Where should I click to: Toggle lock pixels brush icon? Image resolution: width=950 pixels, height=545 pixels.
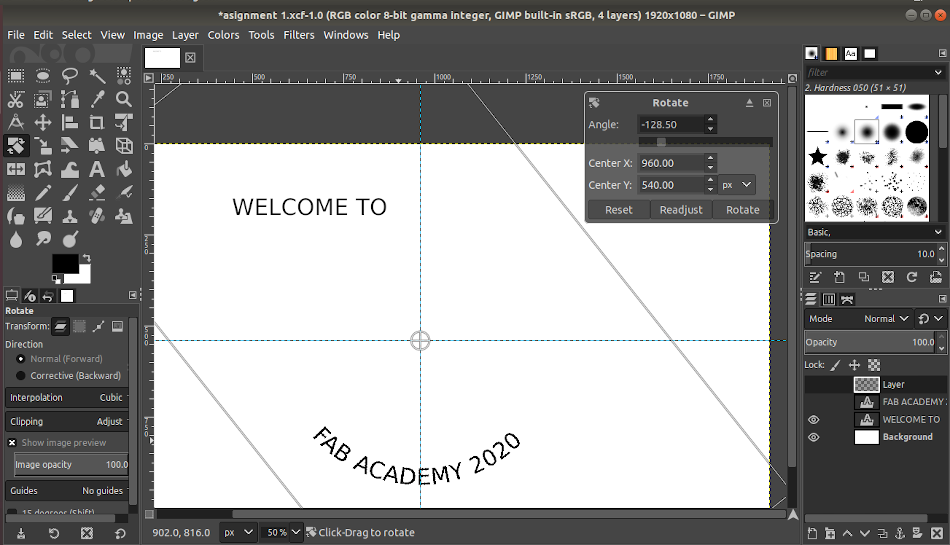pos(835,365)
